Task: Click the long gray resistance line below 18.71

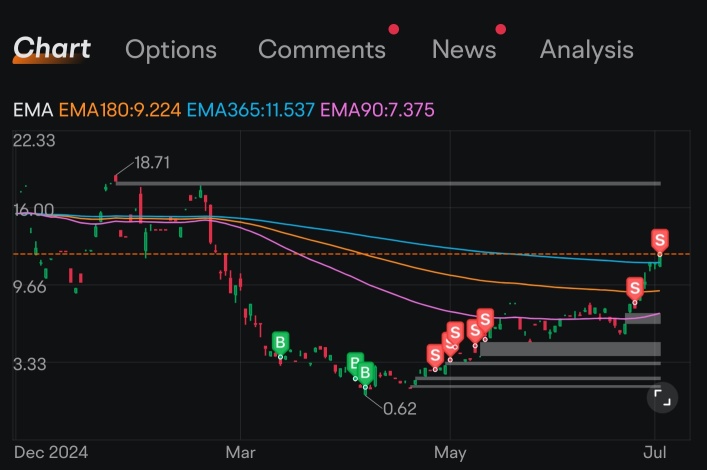Action: pos(388,184)
